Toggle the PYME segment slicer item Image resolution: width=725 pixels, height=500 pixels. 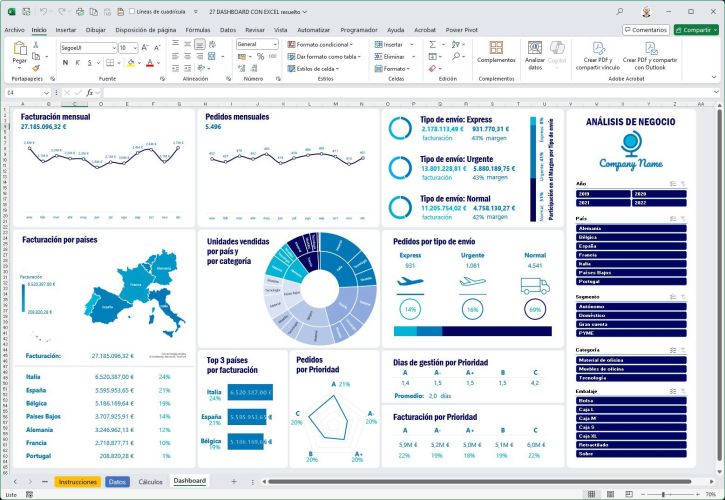click(x=631, y=333)
